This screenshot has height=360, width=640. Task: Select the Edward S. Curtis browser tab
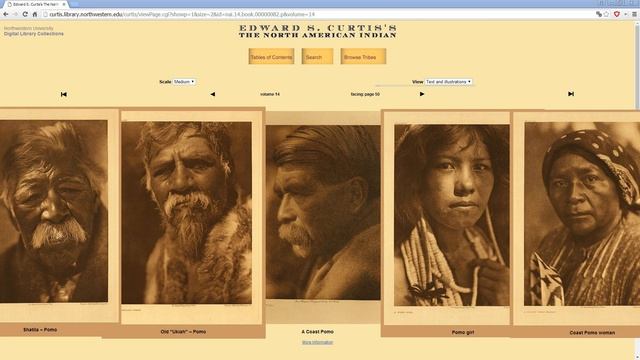point(36,4)
